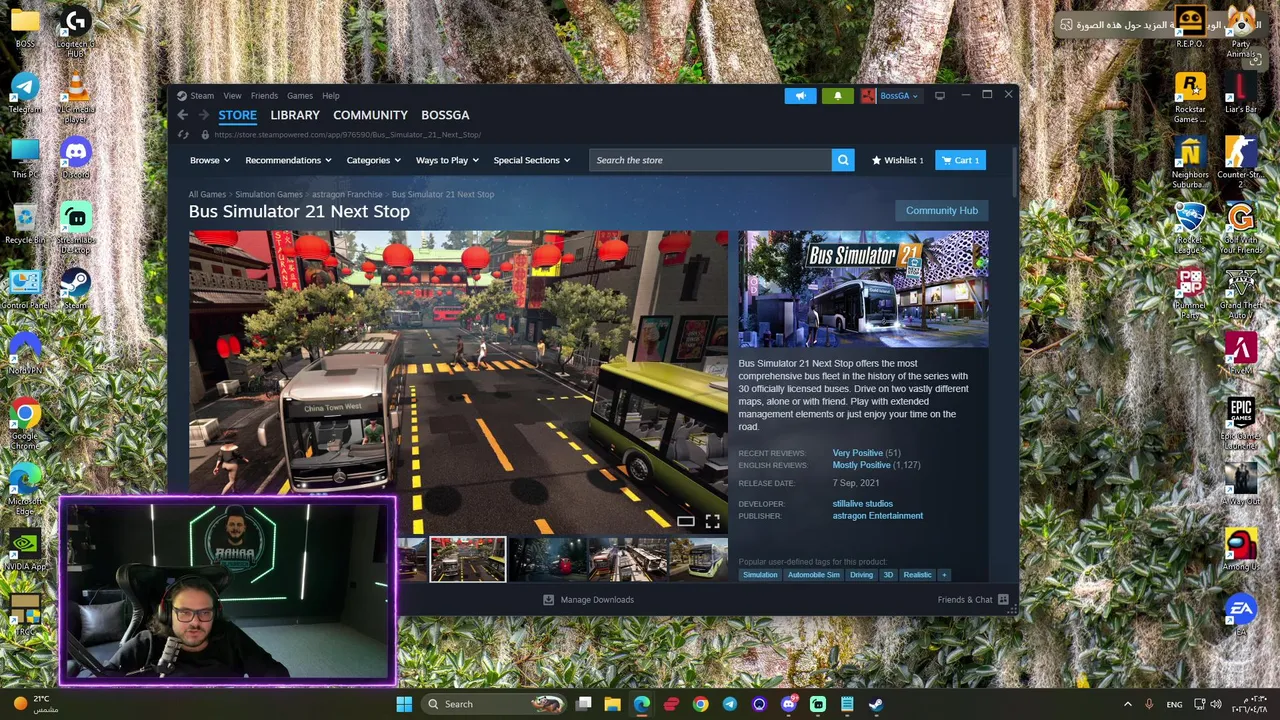This screenshot has height=720, width=1280.
Task: Open Among Us desktop shortcut
Action: click(x=1241, y=550)
